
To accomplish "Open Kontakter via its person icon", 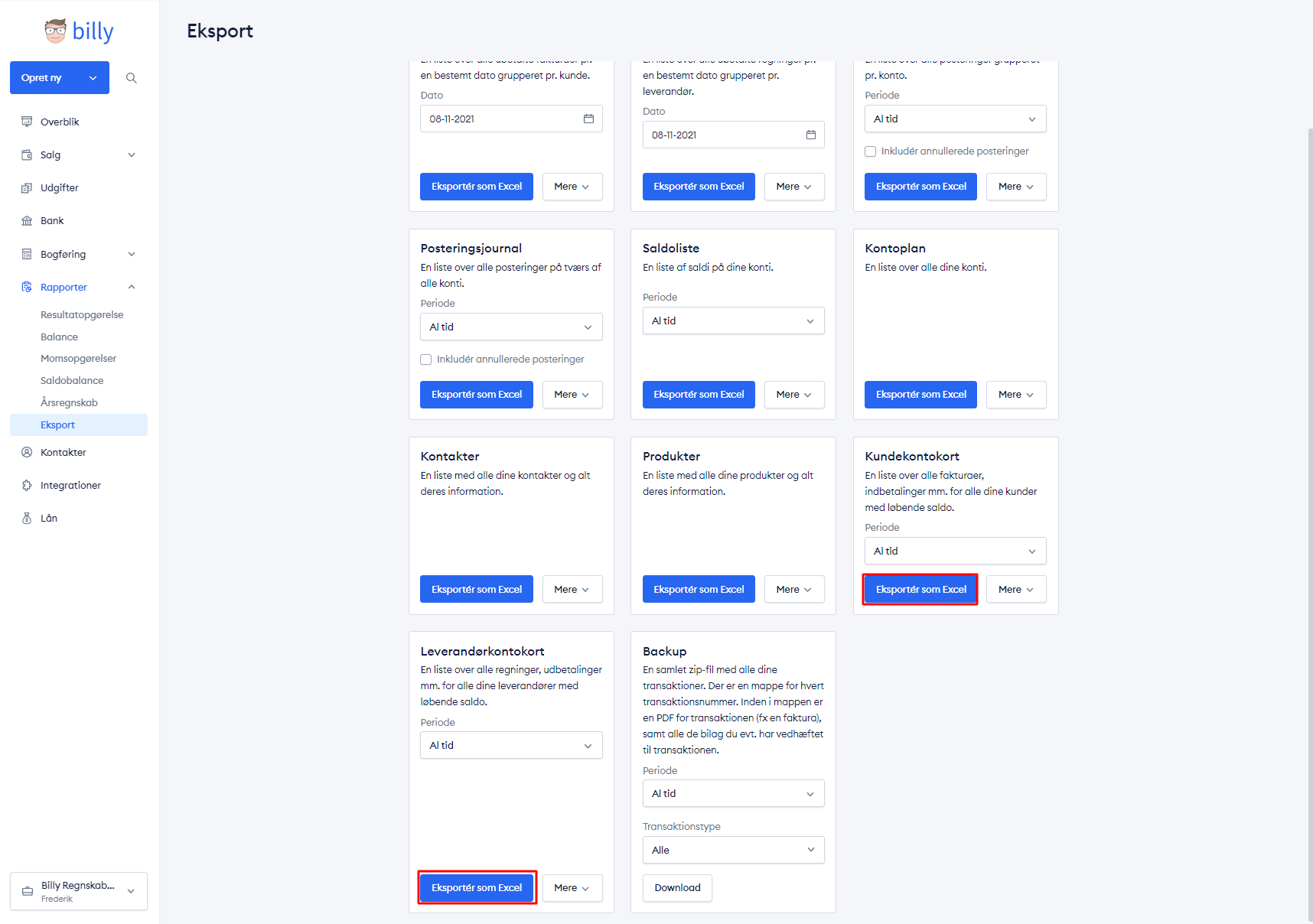I will [x=27, y=452].
